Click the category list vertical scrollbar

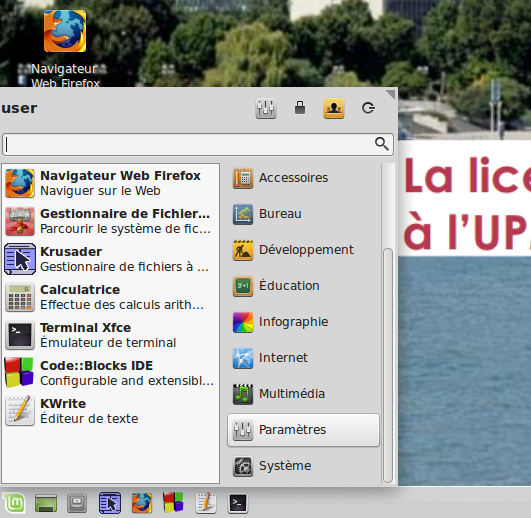click(x=388, y=365)
